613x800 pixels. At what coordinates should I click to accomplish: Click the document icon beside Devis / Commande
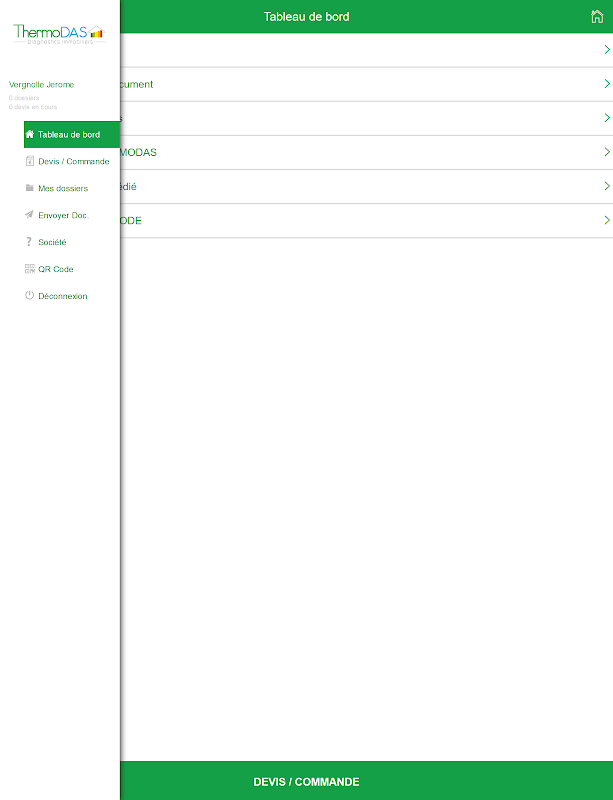point(30,161)
